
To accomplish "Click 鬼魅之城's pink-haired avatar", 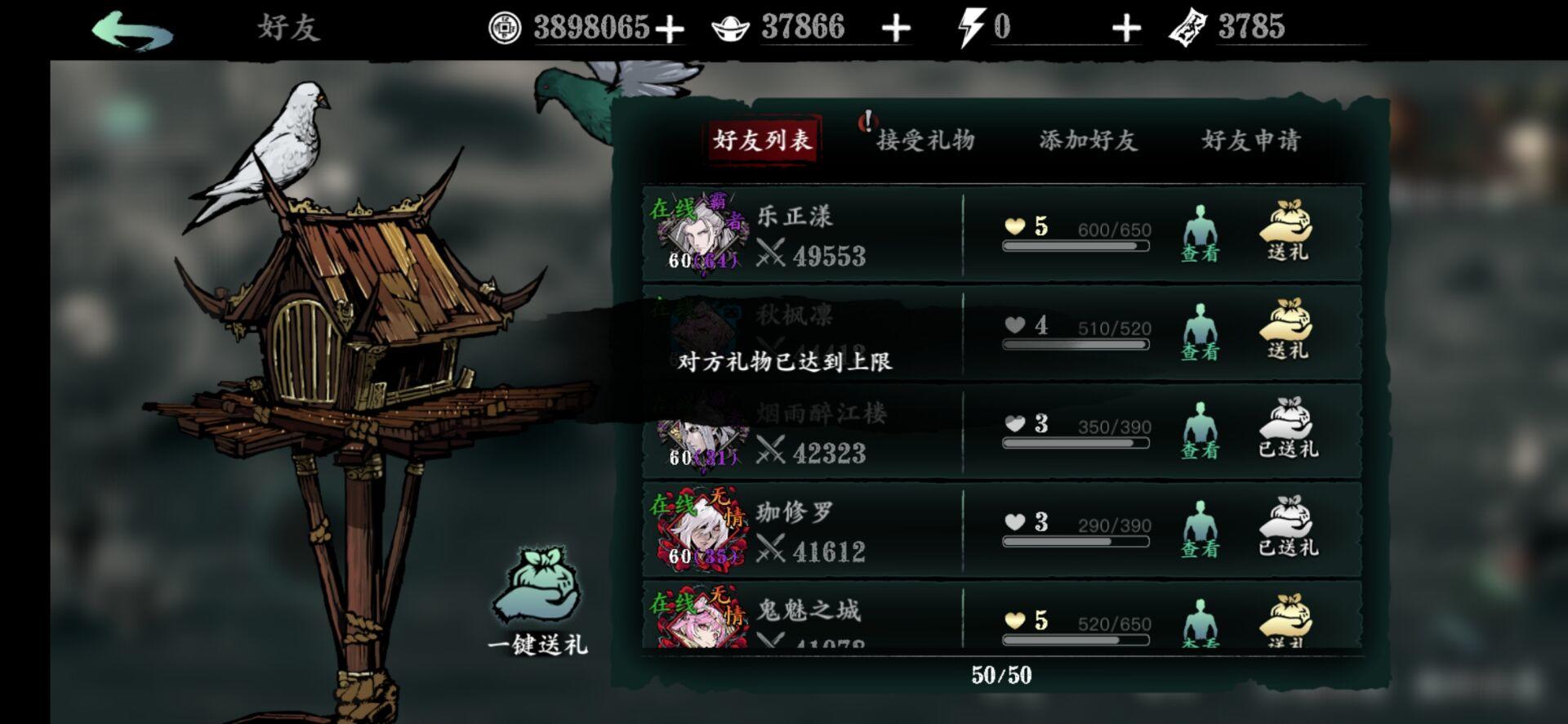I will click(701, 619).
